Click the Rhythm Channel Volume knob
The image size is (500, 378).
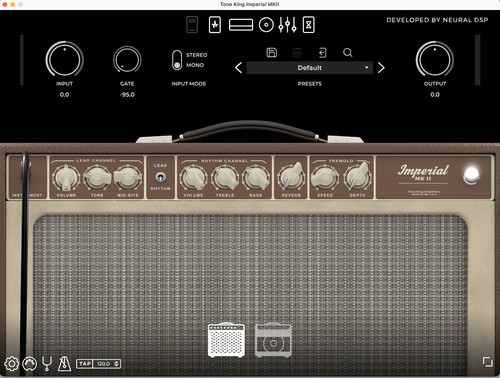[193, 178]
